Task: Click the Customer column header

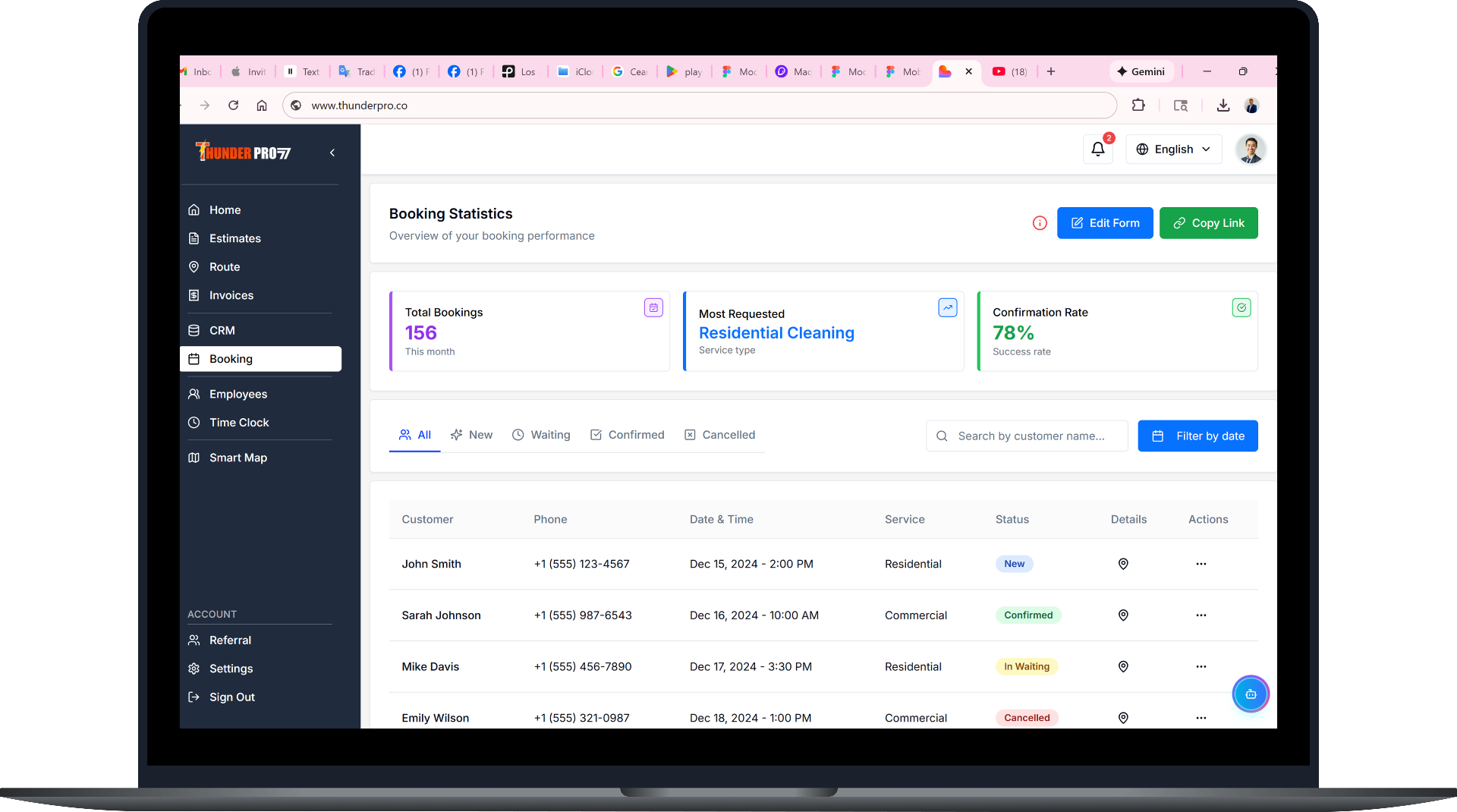Action: pyautogui.click(x=427, y=519)
